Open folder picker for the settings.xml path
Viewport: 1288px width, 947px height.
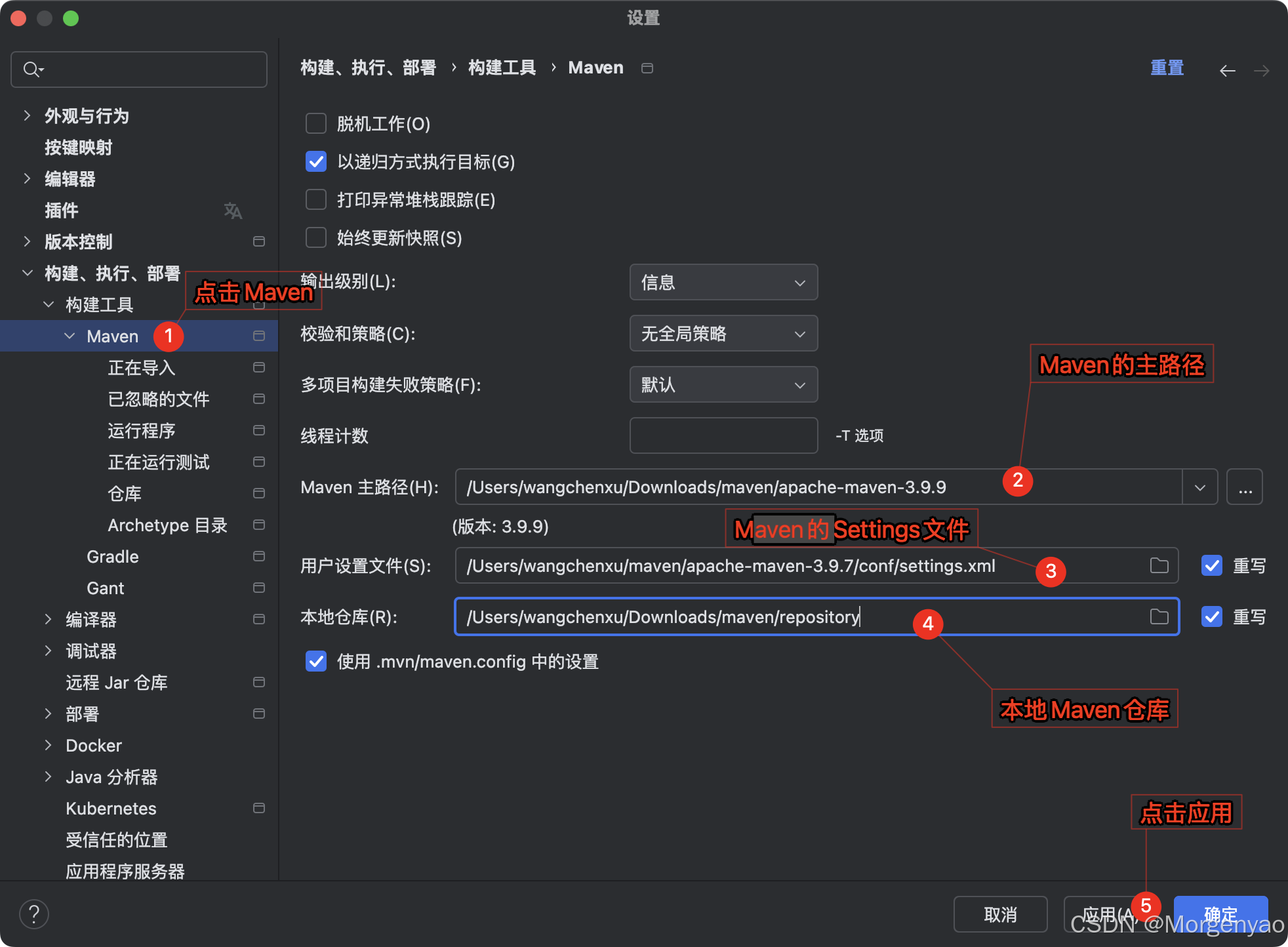1159,565
